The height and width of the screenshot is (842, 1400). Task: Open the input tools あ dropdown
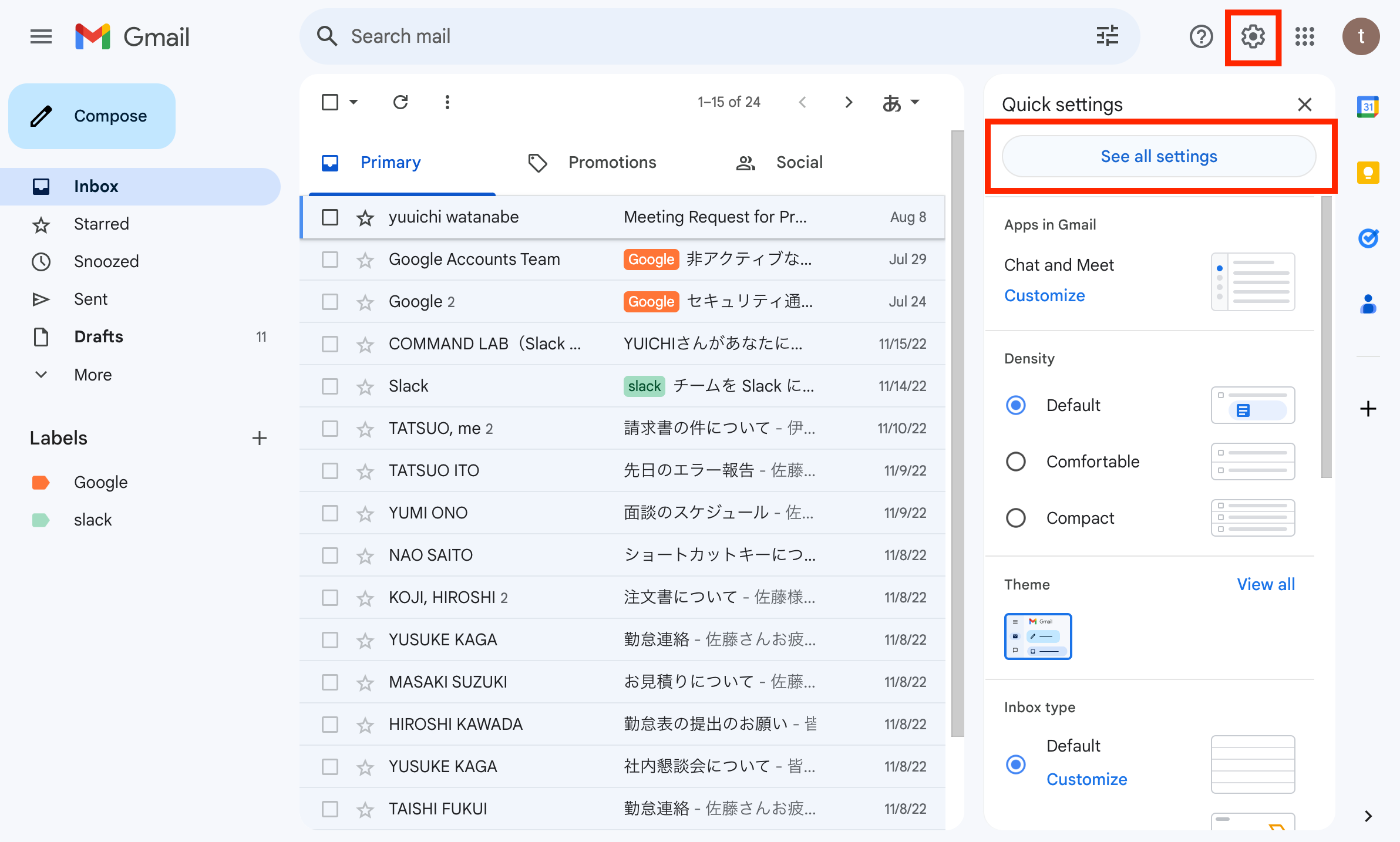(x=901, y=103)
